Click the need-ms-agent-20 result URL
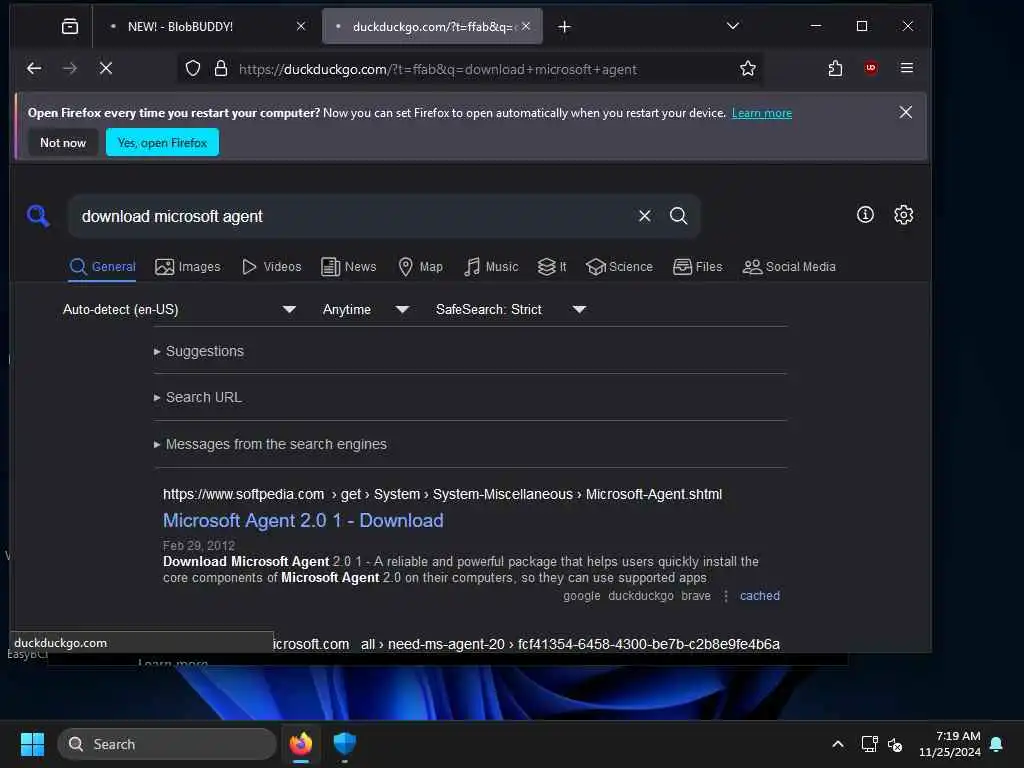The height and width of the screenshot is (768, 1024). [526, 644]
